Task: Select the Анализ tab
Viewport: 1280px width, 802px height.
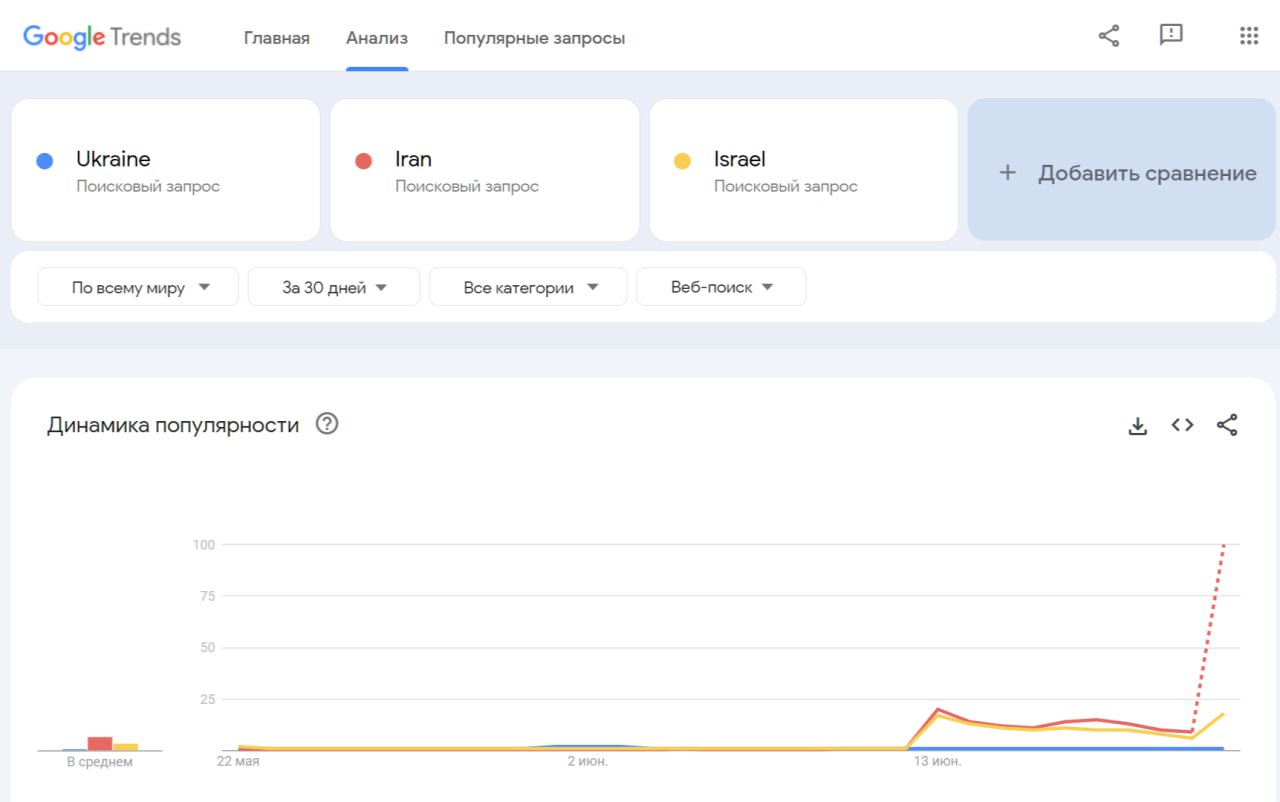Action: coord(377,38)
